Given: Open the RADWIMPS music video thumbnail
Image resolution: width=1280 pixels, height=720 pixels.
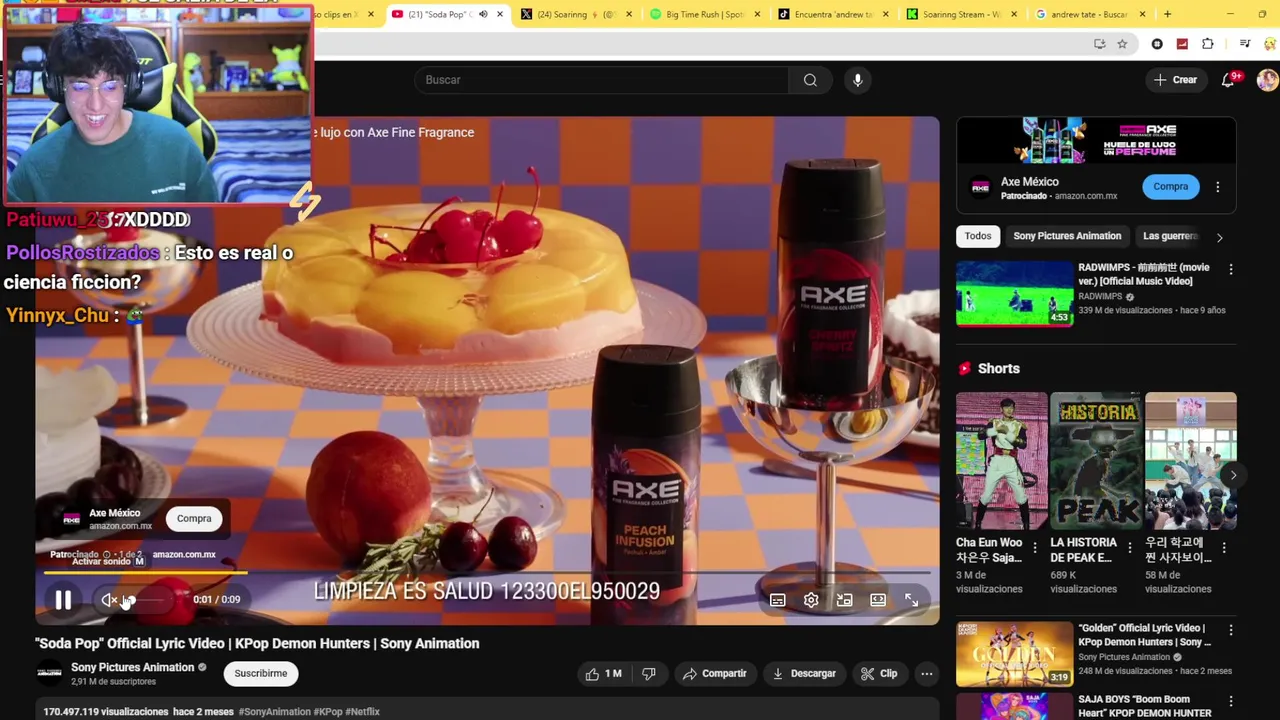Looking at the screenshot, I should [1014, 294].
